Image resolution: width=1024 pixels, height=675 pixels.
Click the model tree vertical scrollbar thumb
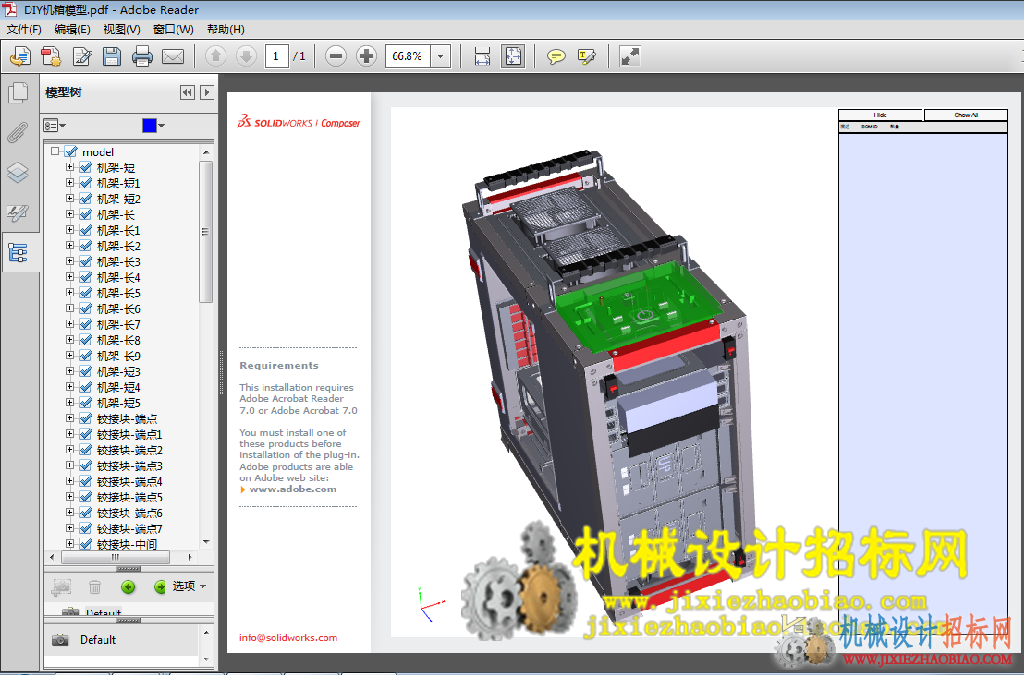pyautogui.click(x=206, y=232)
